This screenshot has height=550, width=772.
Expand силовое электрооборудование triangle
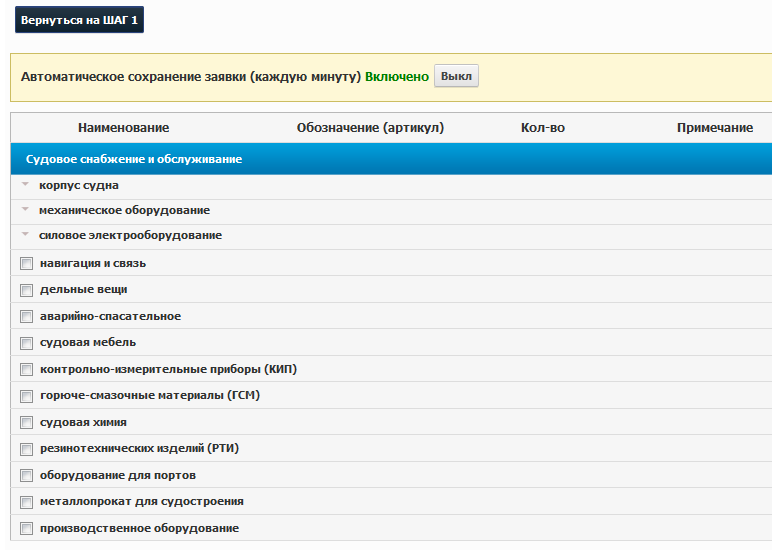click(x=25, y=234)
